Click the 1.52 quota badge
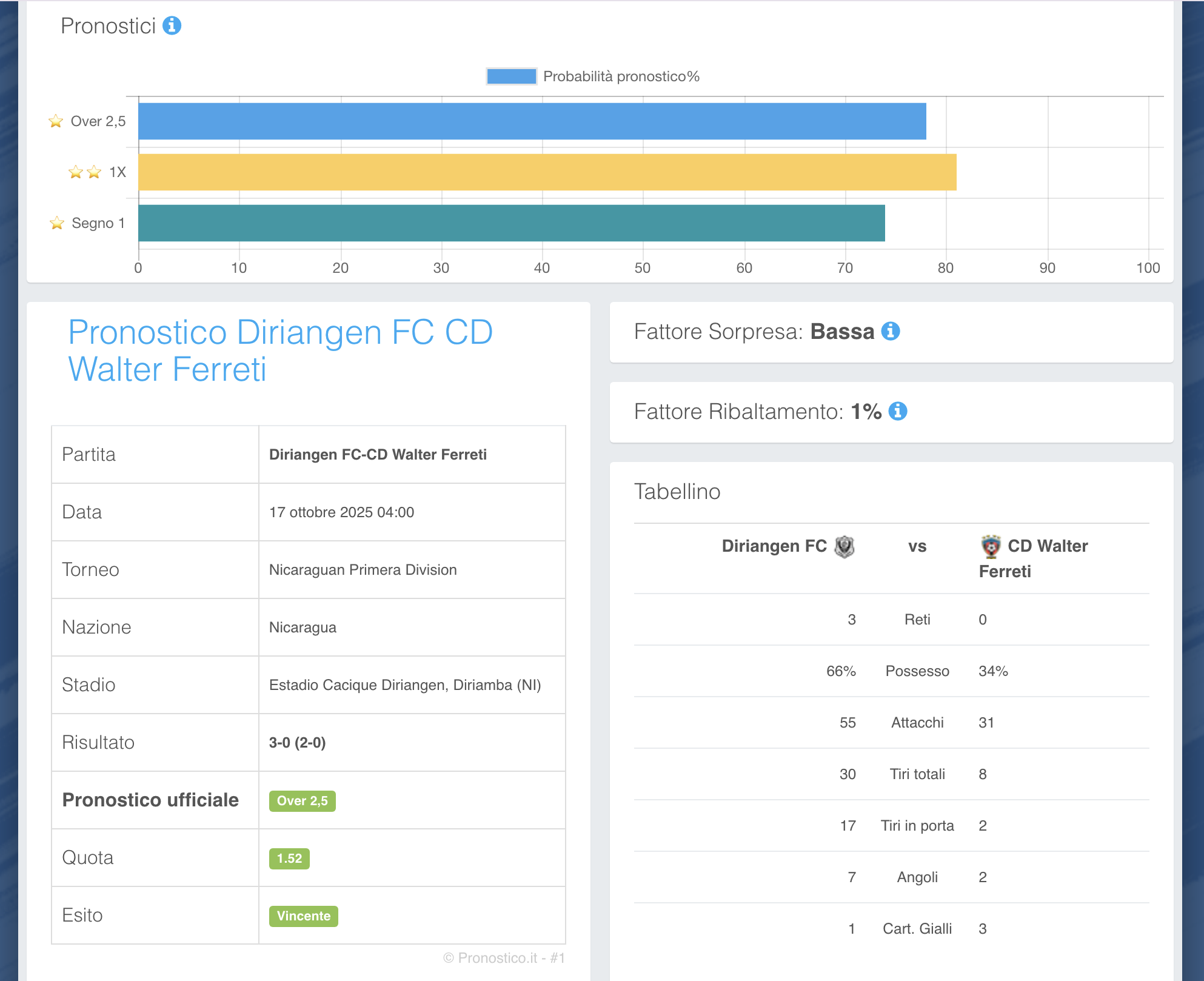The height and width of the screenshot is (981, 1204). pos(289,859)
